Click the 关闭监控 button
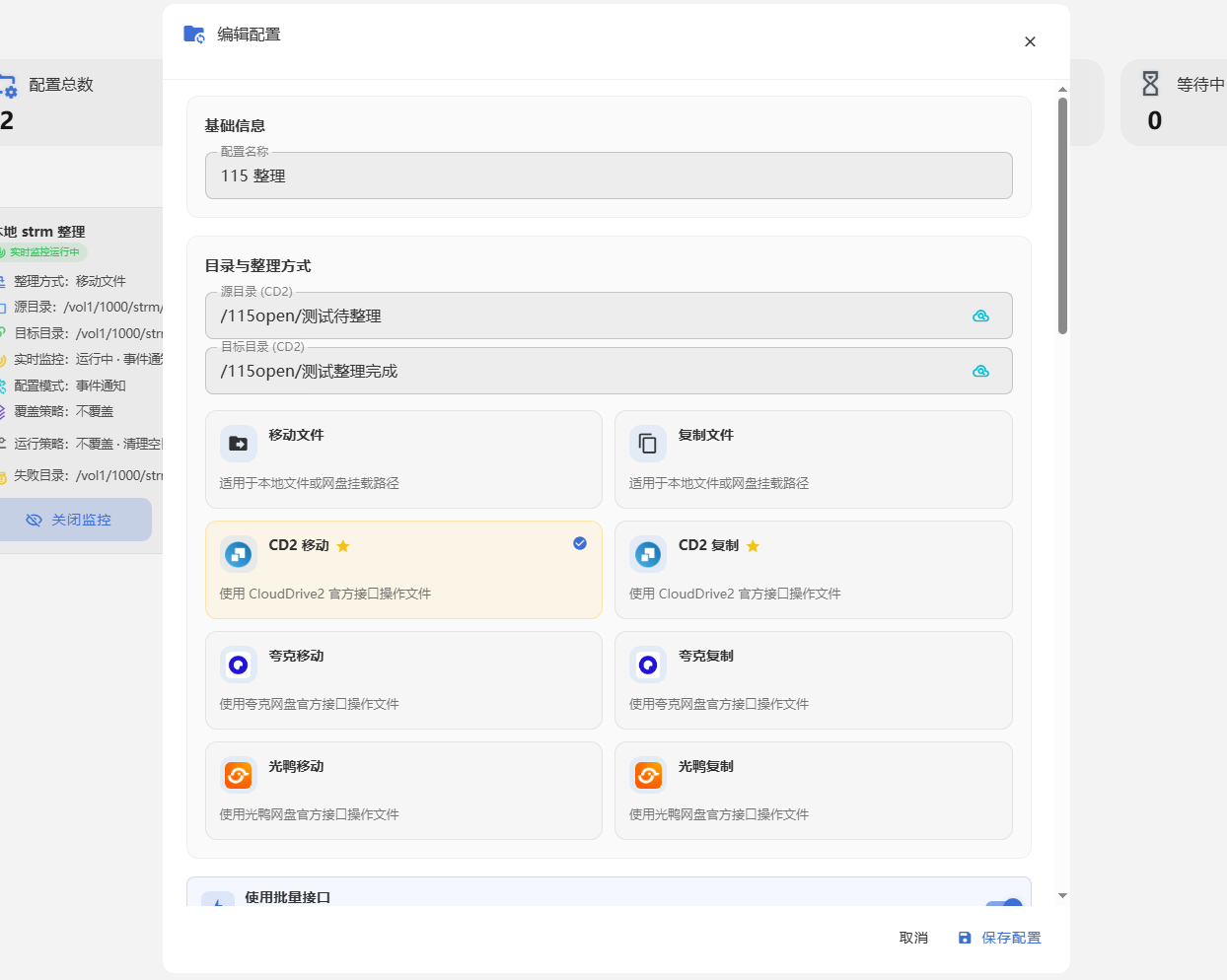Viewport: 1227px width, 980px height. click(x=69, y=520)
